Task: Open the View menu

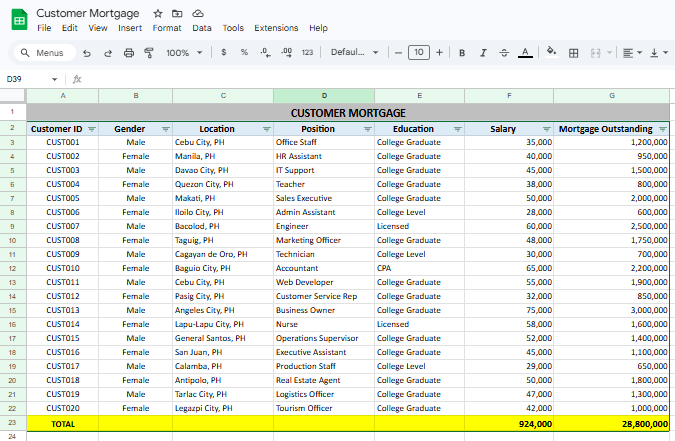Action: coord(98,28)
